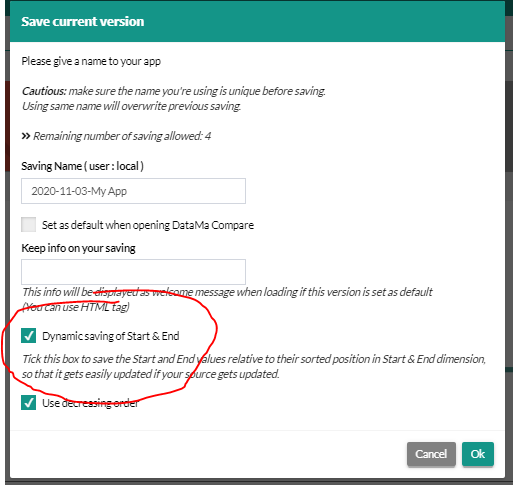
Task: Cancel saving the current version
Action: pyautogui.click(x=431, y=454)
